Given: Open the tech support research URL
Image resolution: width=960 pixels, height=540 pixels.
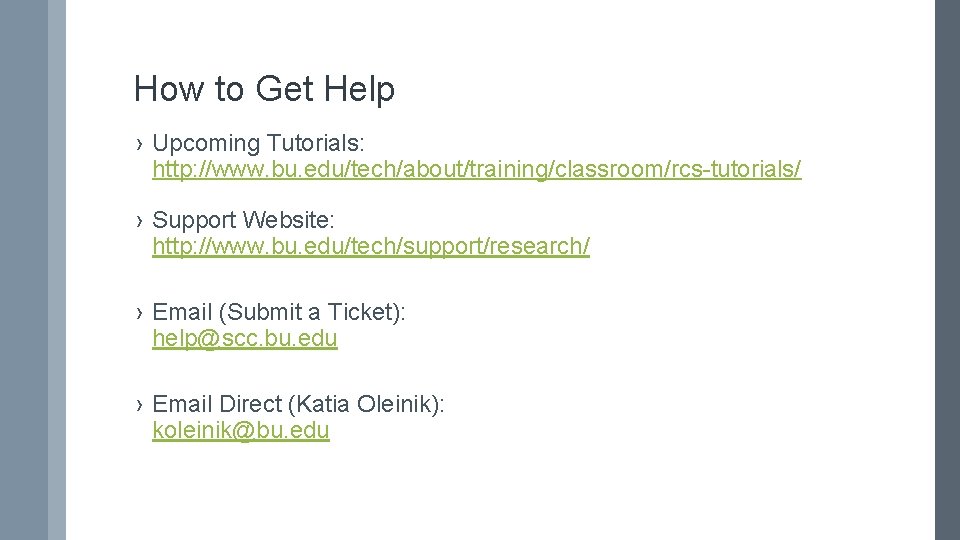Looking at the screenshot, I should pos(371,246).
